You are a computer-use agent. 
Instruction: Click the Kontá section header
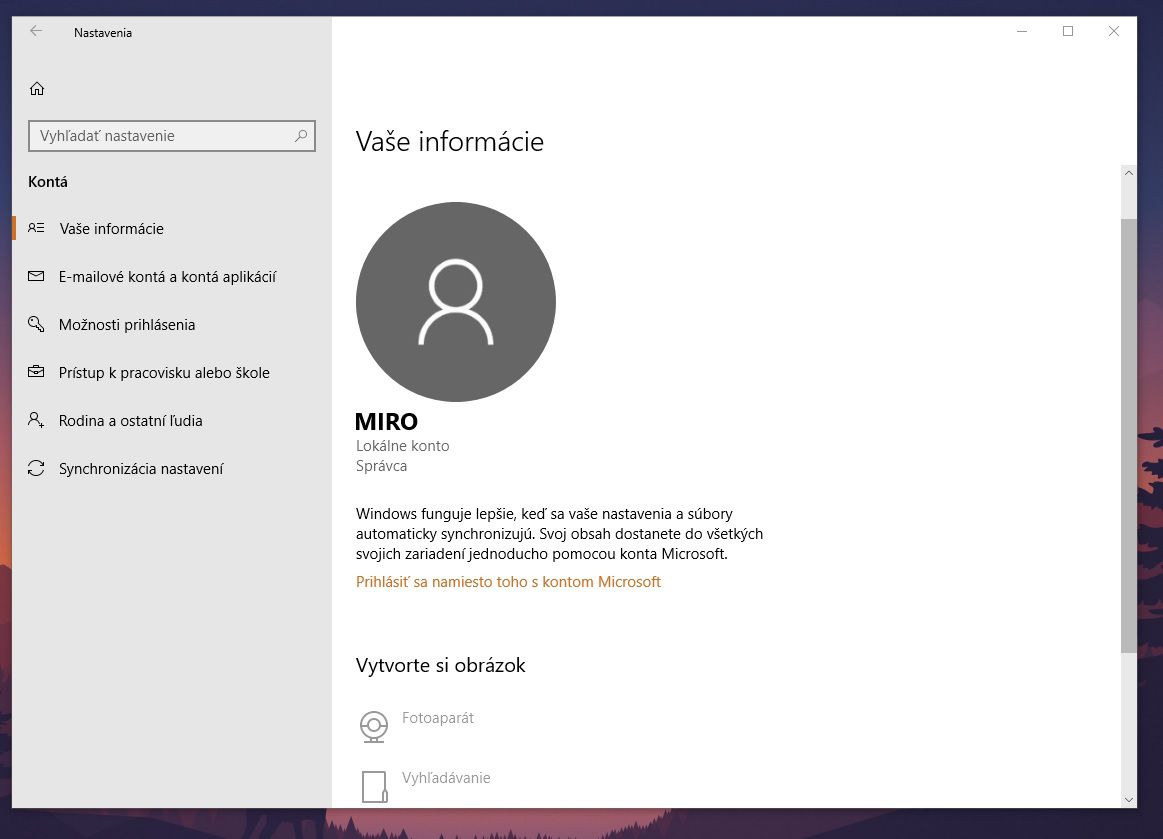[x=47, y=182]
